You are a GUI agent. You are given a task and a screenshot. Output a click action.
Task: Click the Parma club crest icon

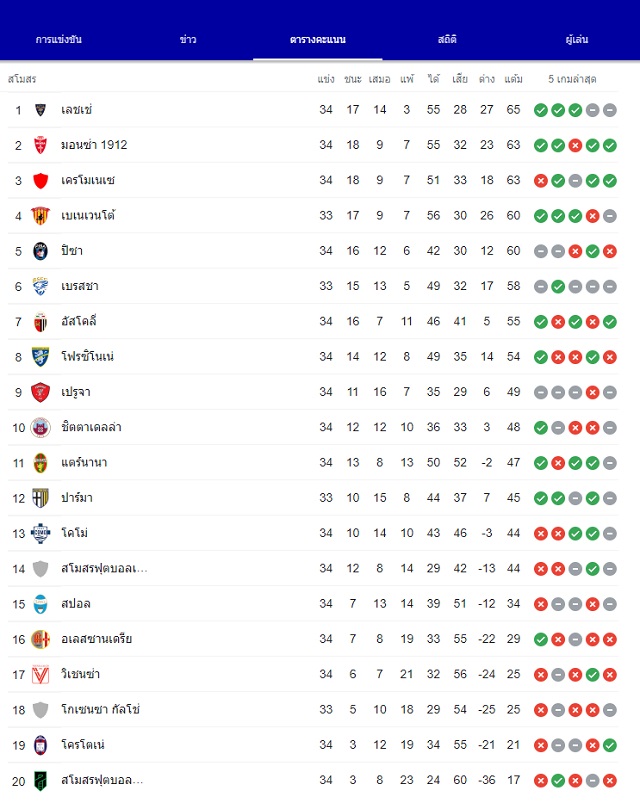pyautogui.click(x=40, y=498)
